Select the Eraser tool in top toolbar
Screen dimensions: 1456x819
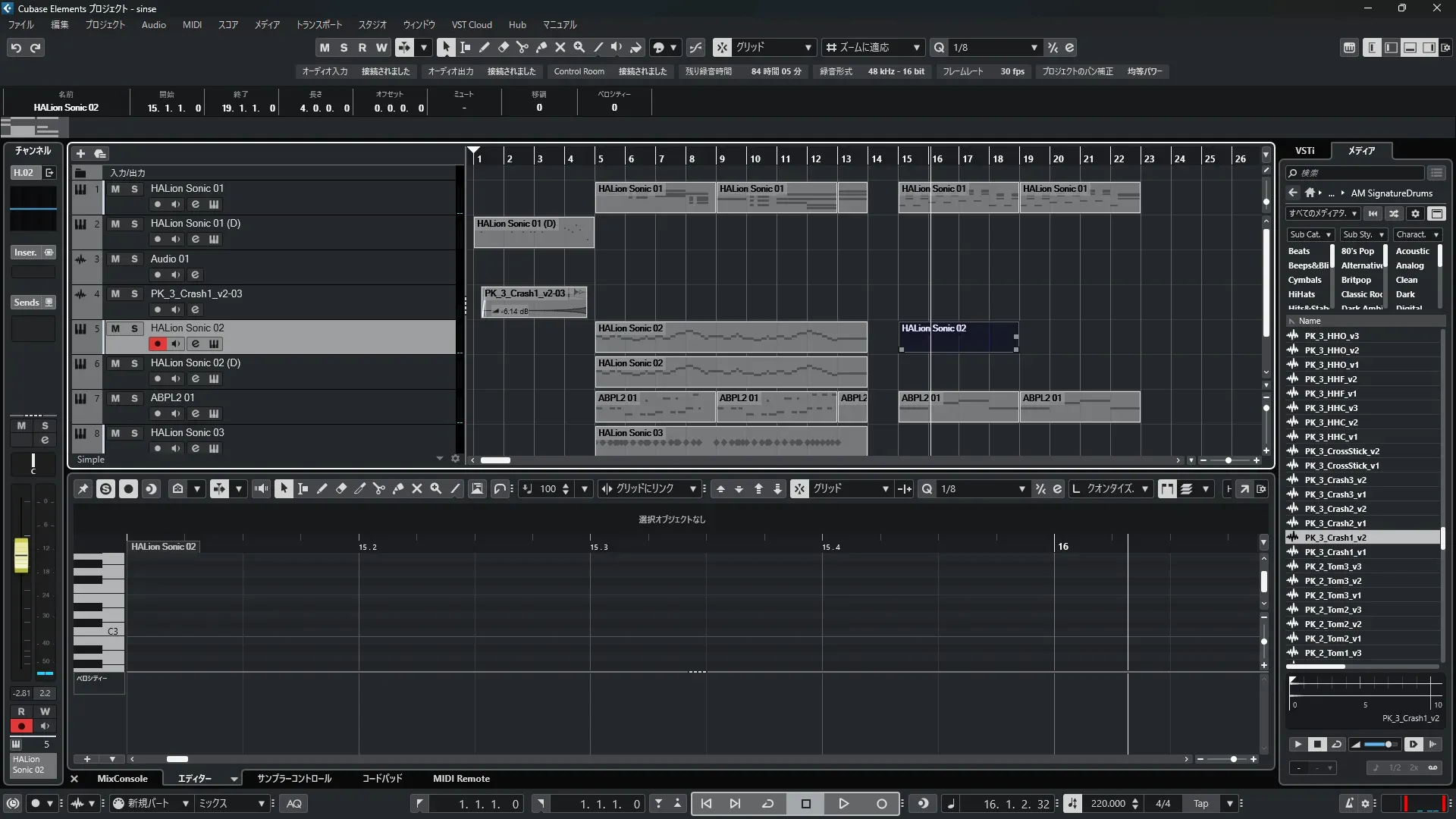(503, 47)
